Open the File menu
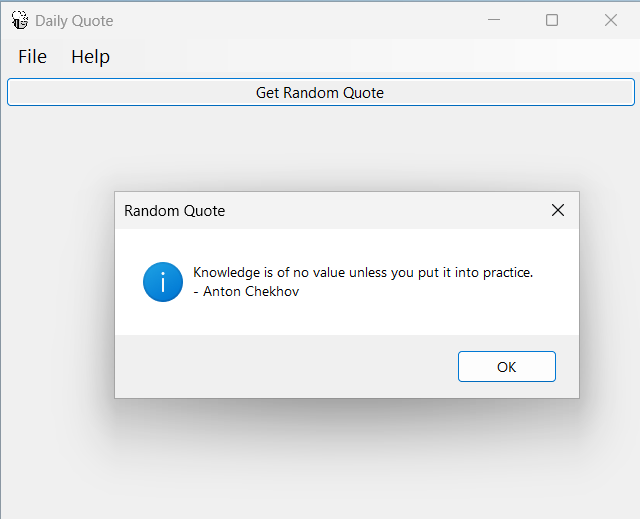 pos(32,56)
